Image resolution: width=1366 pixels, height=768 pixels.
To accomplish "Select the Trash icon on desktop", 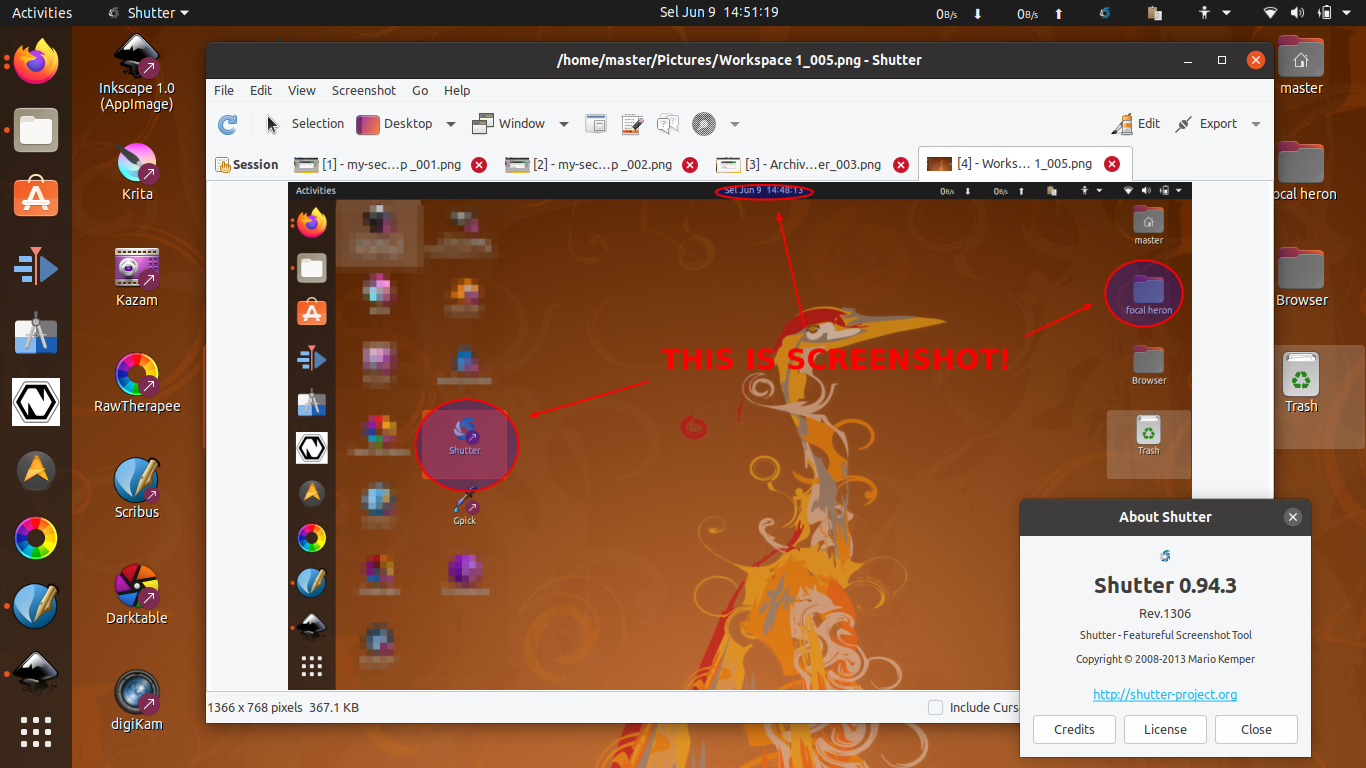I will 1301,383.
